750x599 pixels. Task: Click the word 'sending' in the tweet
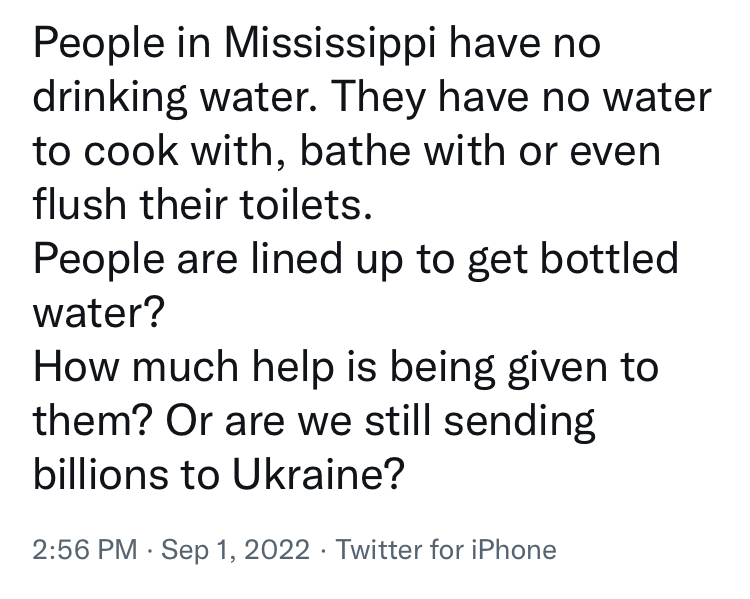tap(519, 422)
